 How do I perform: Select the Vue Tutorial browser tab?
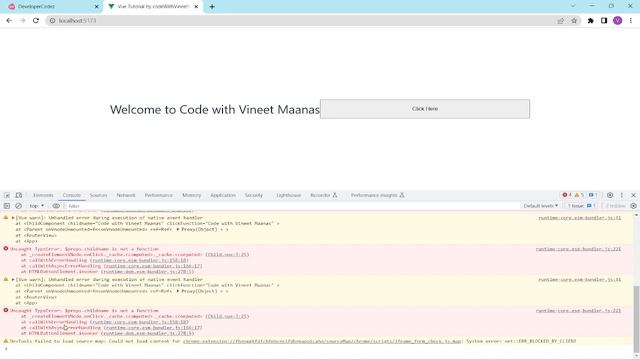pos(153,7)
